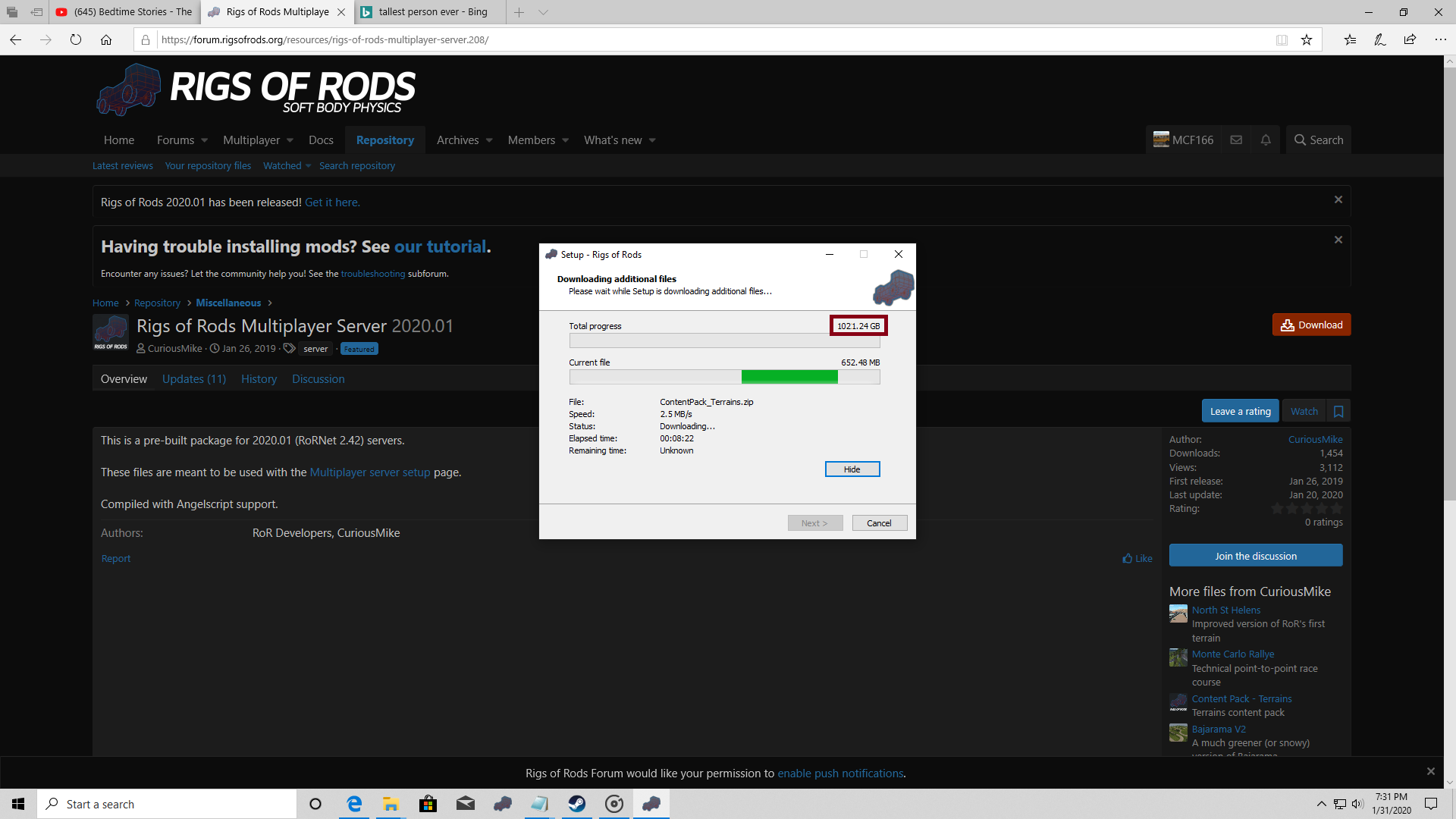Screen dimensions: 1456x819
Task: Go back with the browser back arrow
Action: pos(16,39)
